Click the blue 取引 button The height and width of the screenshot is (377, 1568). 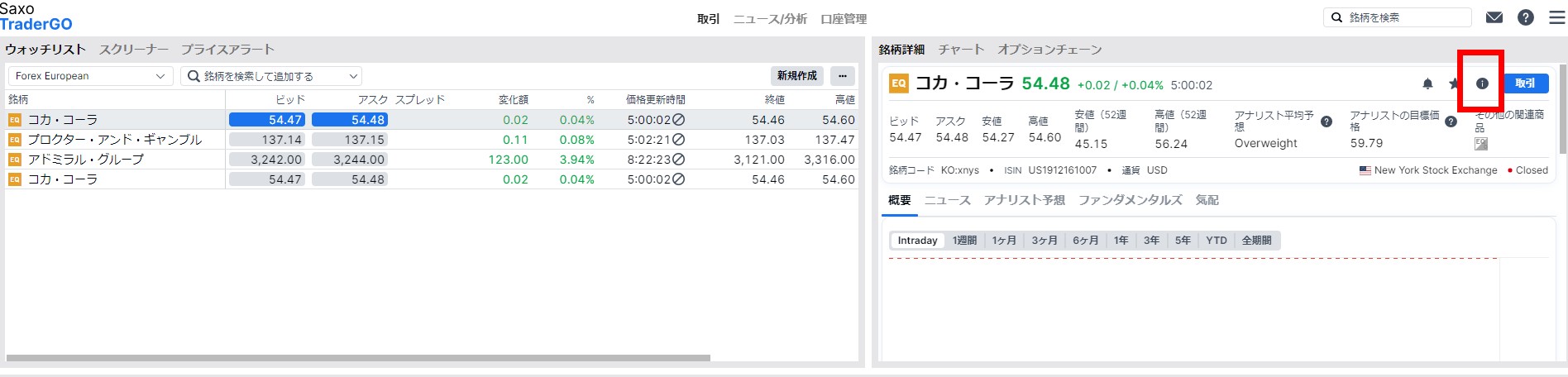pyautogui.click(x=1526, y=84)
